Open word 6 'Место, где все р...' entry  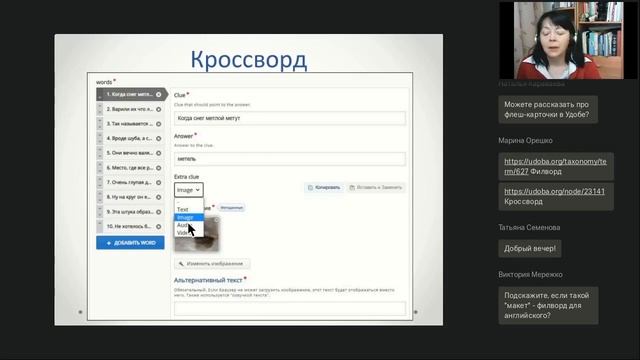(x=130, y=168)
